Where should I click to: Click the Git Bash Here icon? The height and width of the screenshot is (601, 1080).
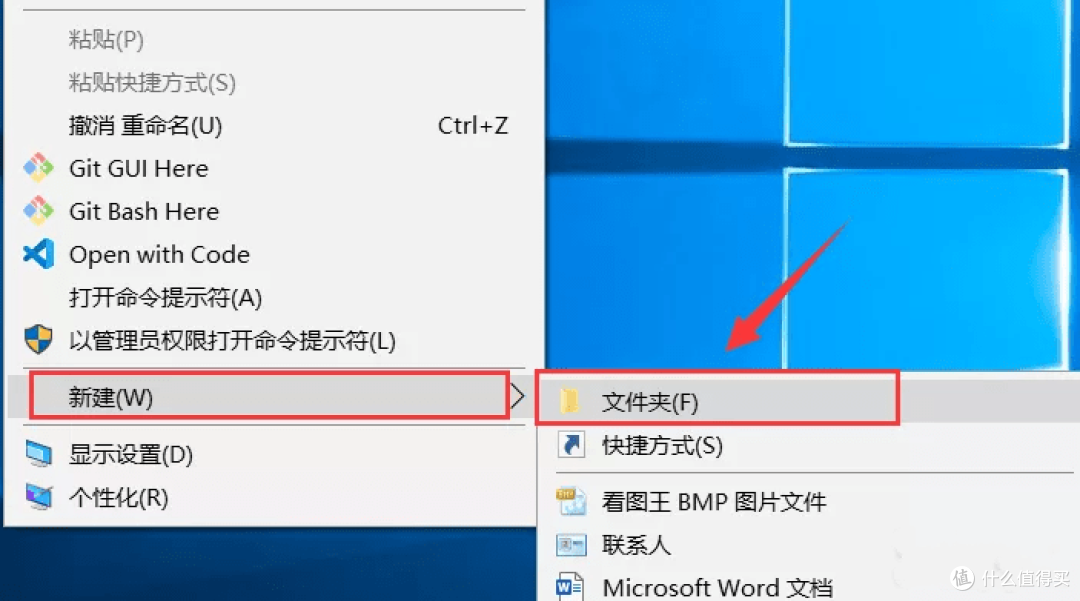tap(38, 211)
